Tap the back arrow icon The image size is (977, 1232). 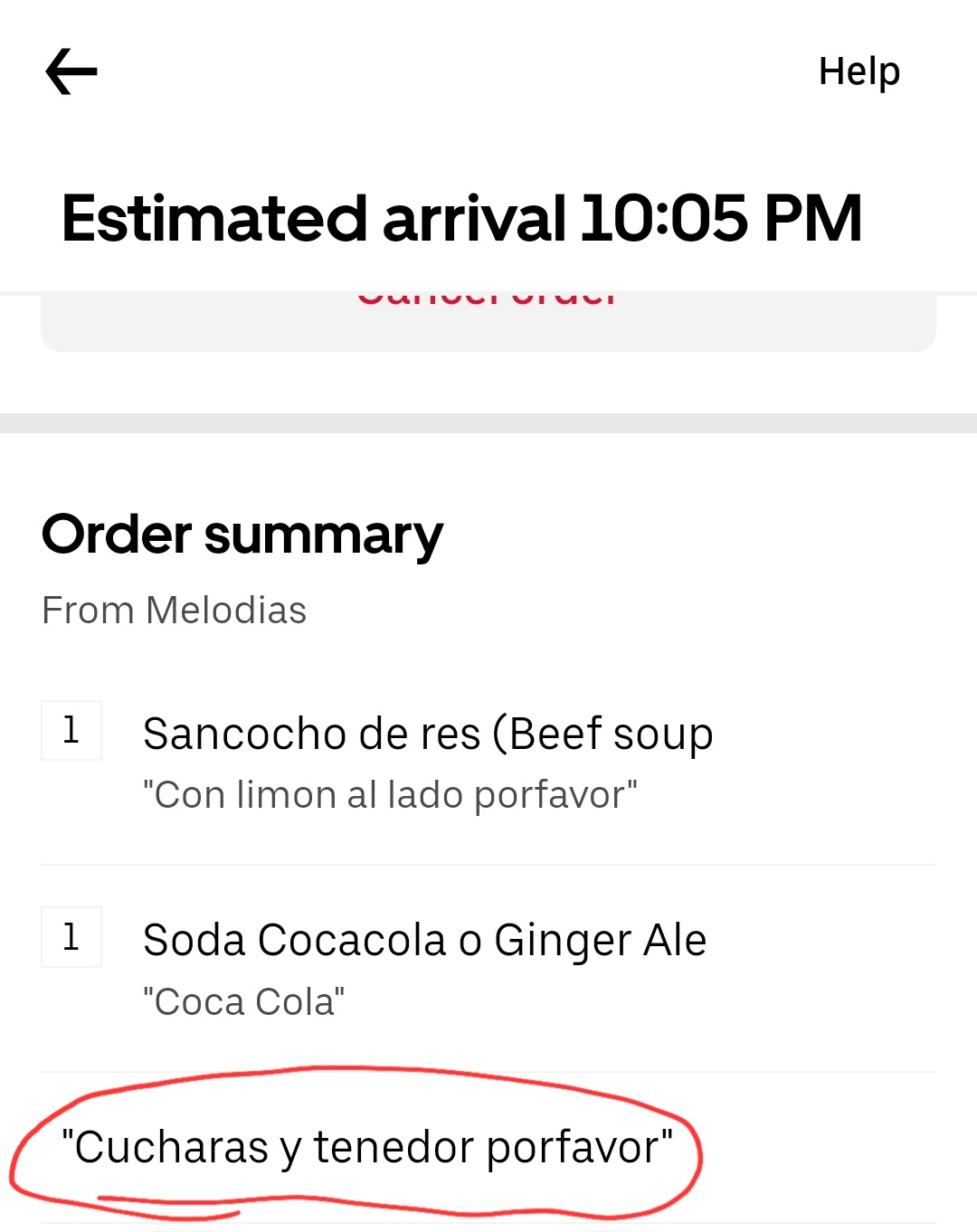tap(71, 72)
